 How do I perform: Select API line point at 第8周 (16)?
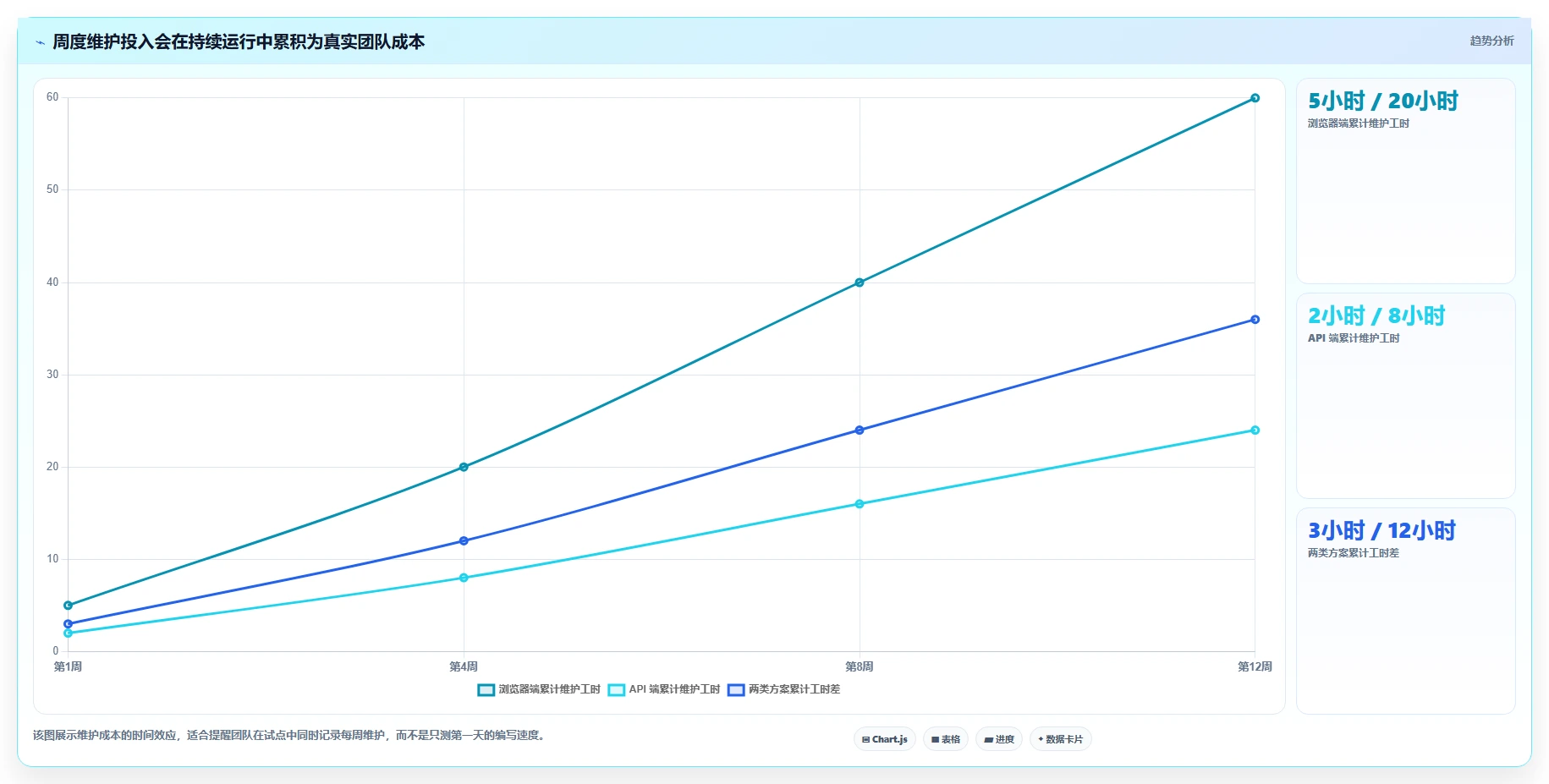pyautogui.click(x=860, y=504)
